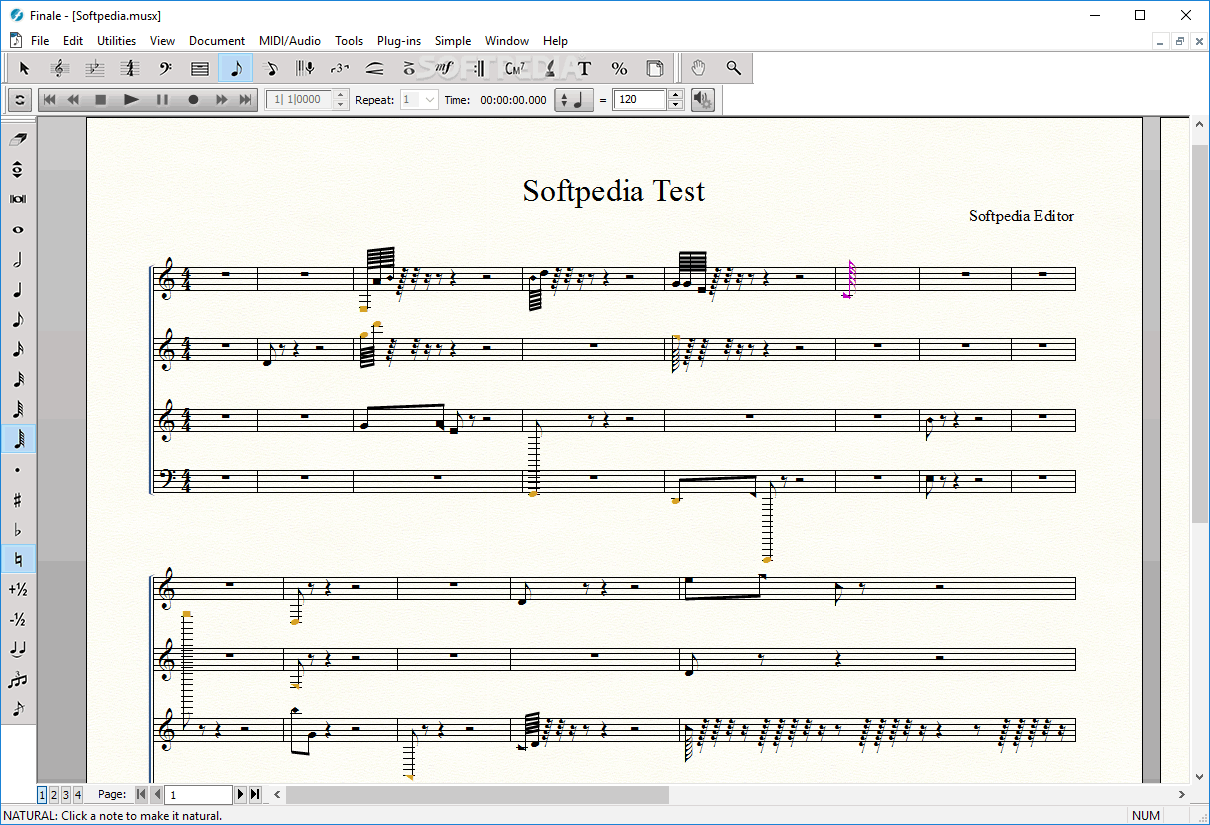Open the Utilities menu

click(116, 41)
